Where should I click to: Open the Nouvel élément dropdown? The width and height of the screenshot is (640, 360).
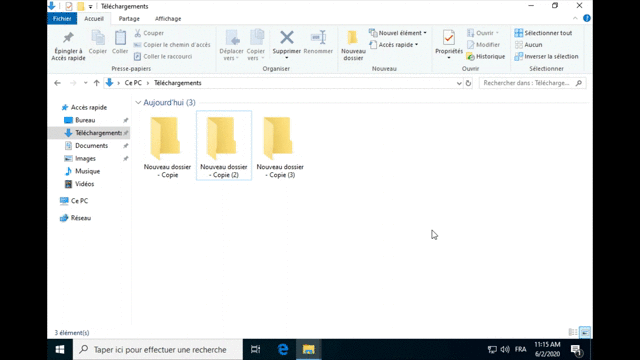click(398, 33)
